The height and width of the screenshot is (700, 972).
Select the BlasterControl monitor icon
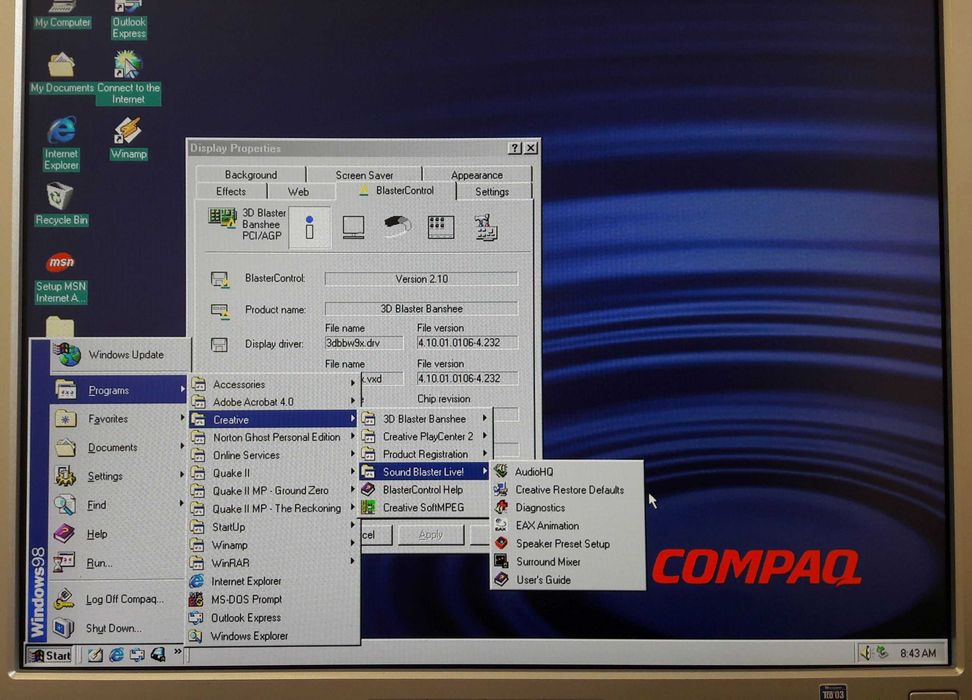click(x=353, y=228)
